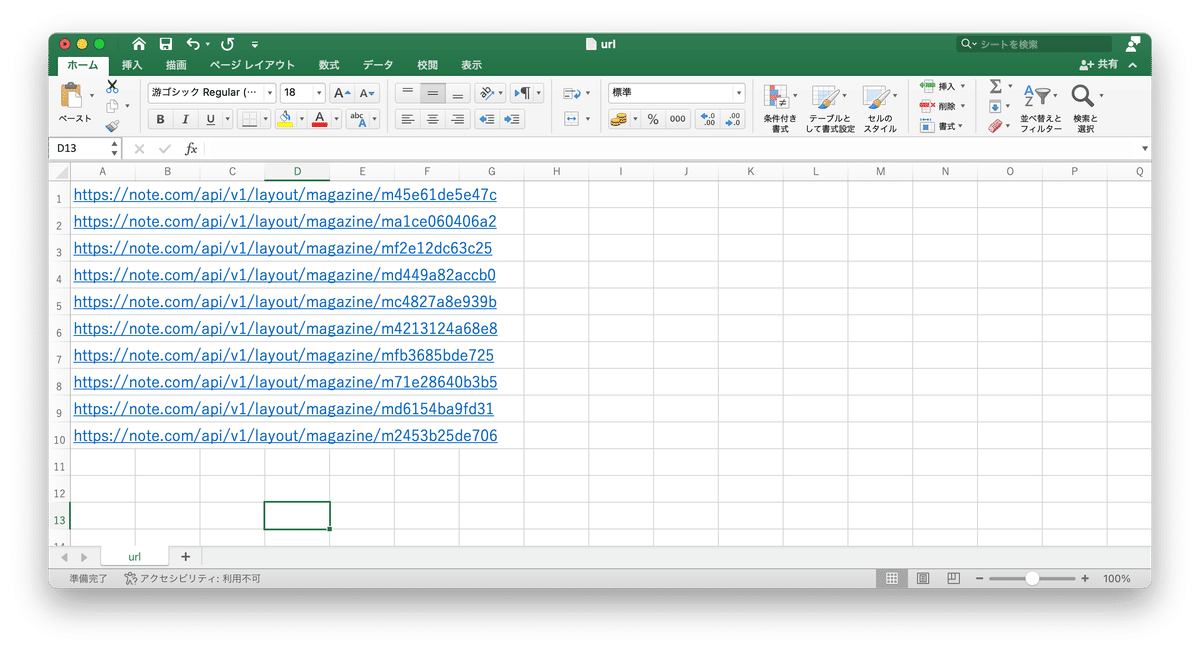This screenshot has width=1200, height=652.
Task: Open the ページ レイアウト ribbon tab
Action: pos(252,65)
